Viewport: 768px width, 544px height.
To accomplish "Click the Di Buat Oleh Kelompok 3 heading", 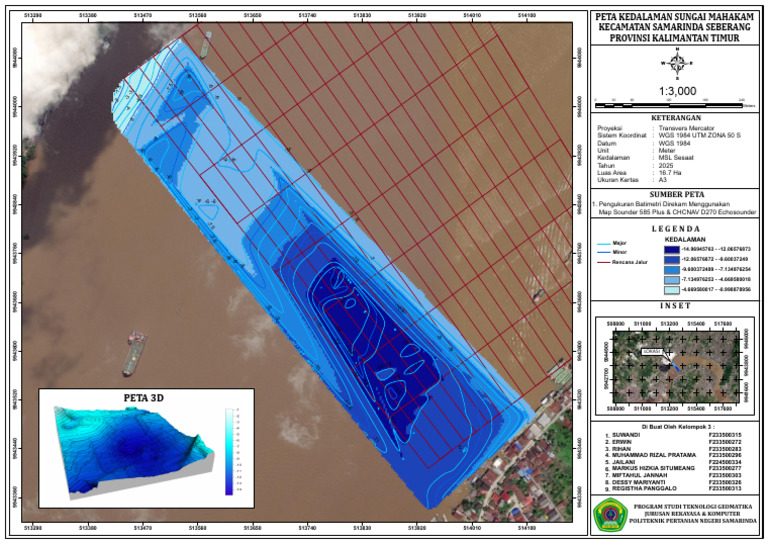I will coord(678,426).
